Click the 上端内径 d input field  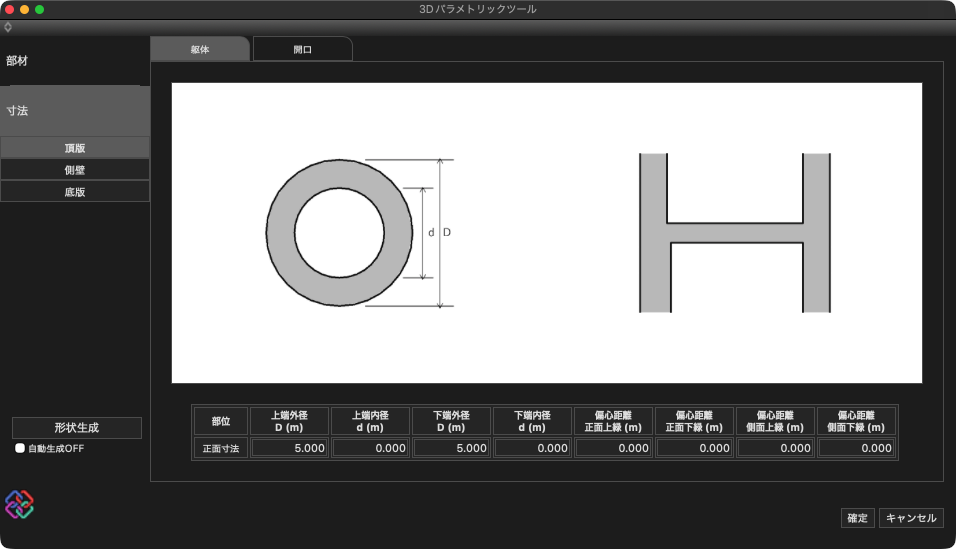click(370, 449)
